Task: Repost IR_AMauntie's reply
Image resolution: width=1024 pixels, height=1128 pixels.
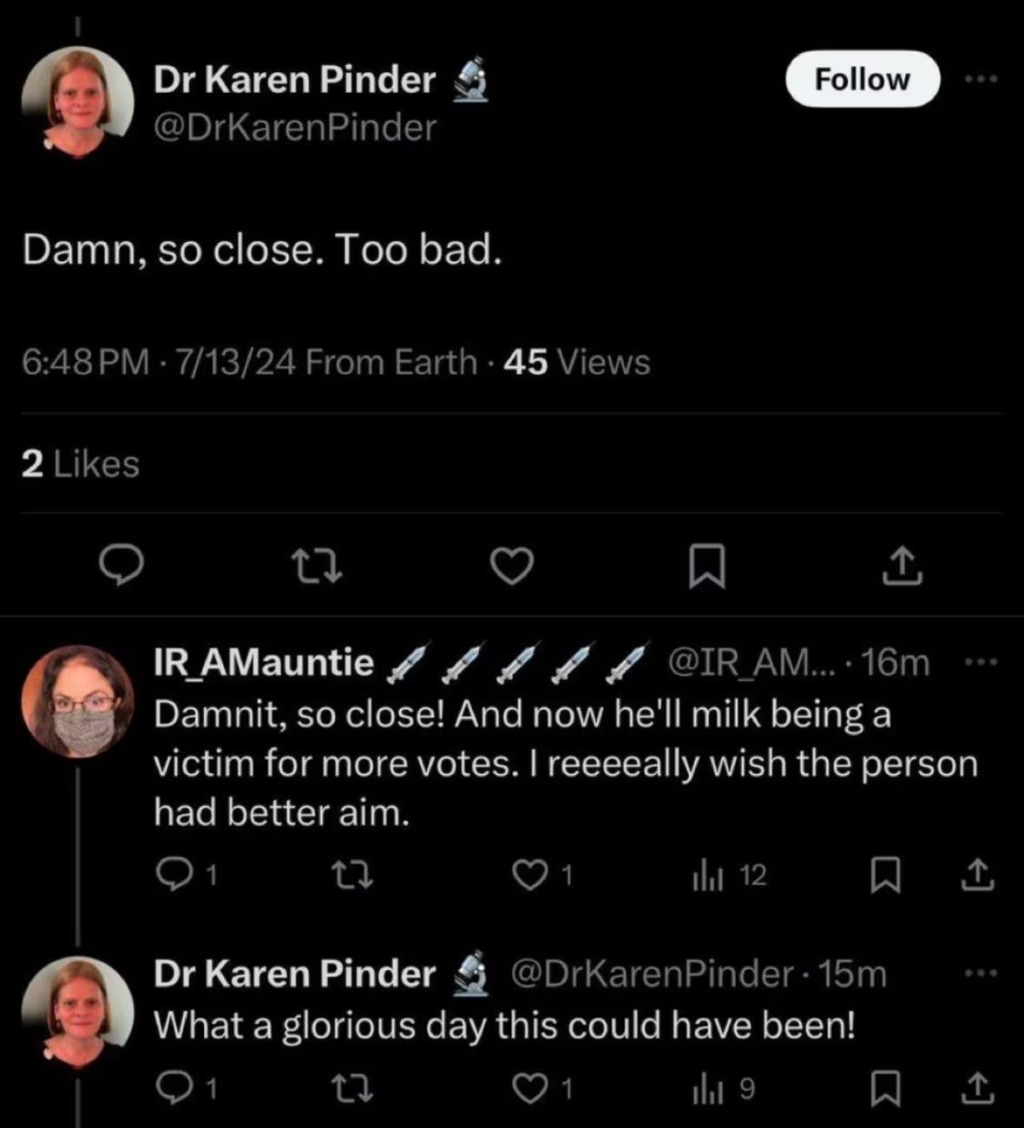Action: click(356, 877)
